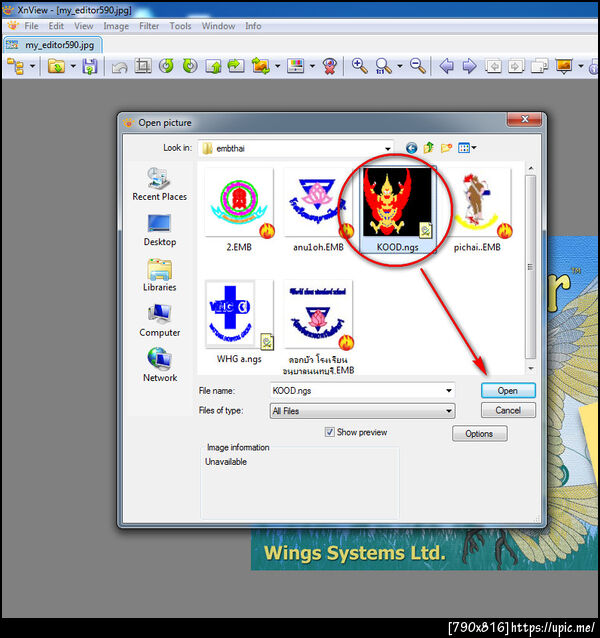Screen dimensions: 600x638
Task: Open the dropdown next to Open folder icon
Action: click(x=73, y=66)
